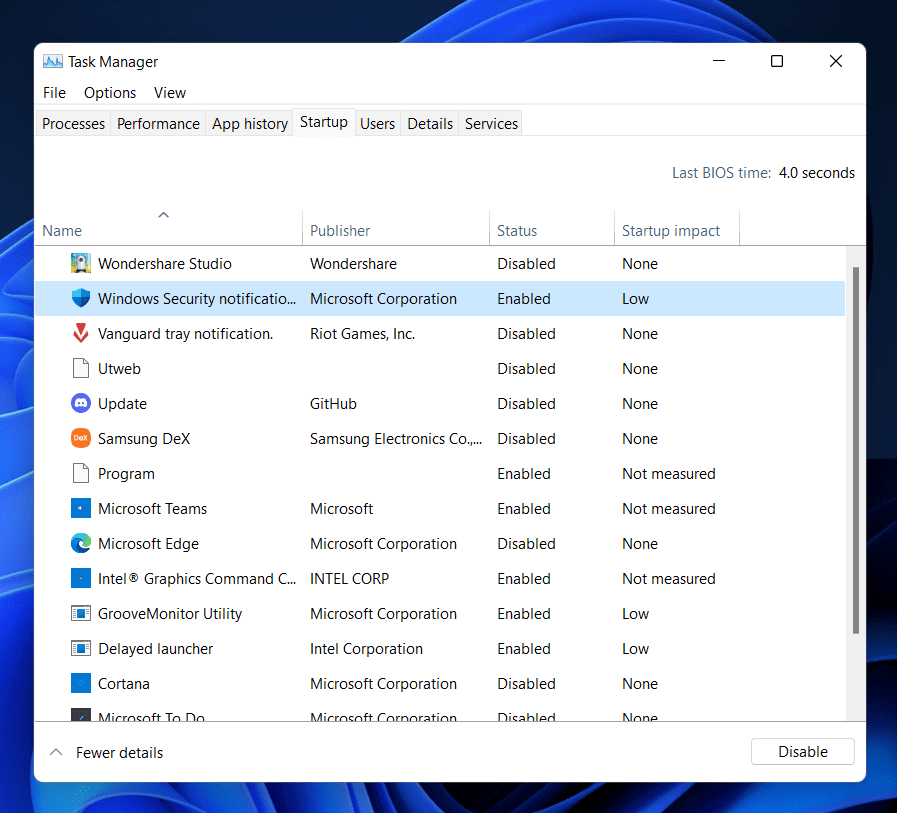Select the Windows Security shield icon
The width and height of the screenshot is (897, 813).
tap(81, 299)
